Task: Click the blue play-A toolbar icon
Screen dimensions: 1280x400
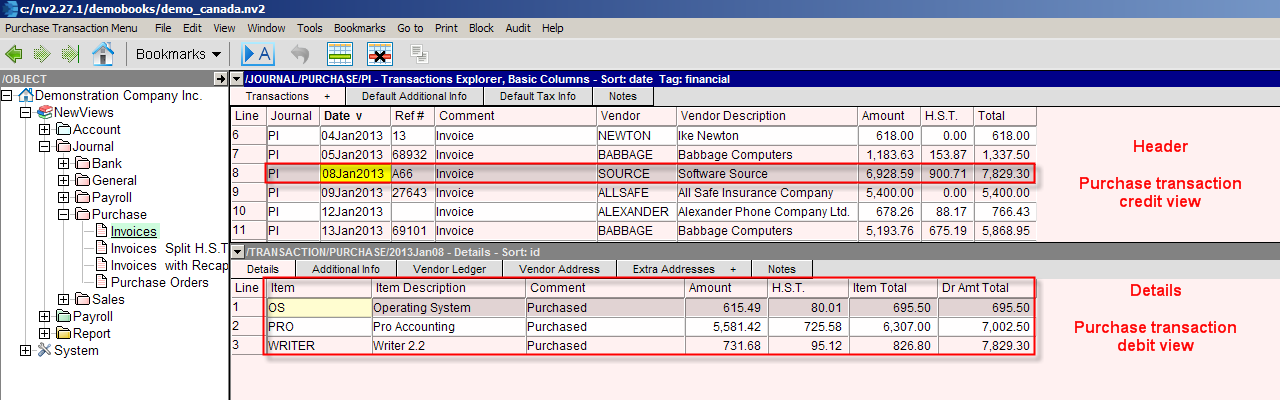Action: [258, 54]
